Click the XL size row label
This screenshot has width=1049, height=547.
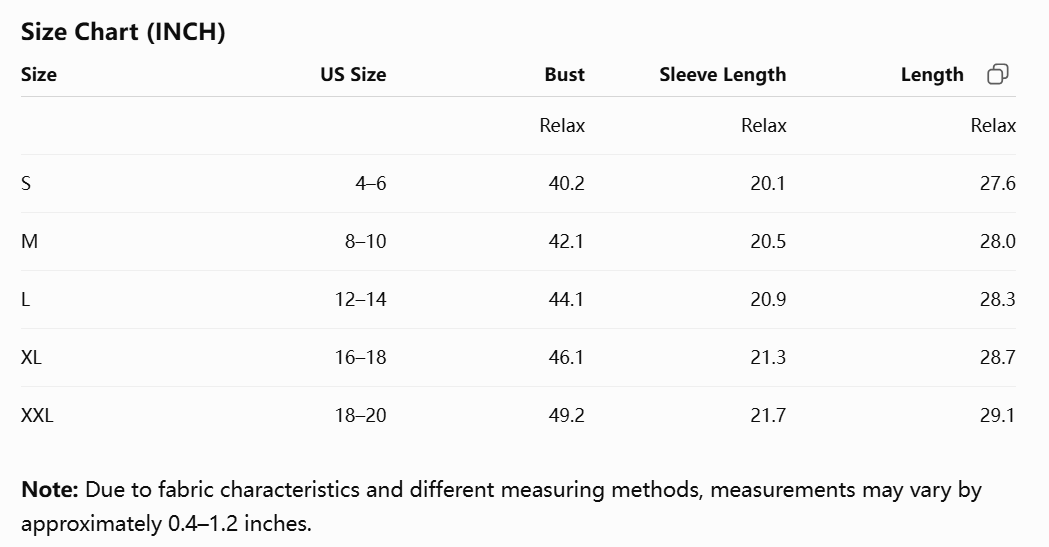[x=31, y=357]
